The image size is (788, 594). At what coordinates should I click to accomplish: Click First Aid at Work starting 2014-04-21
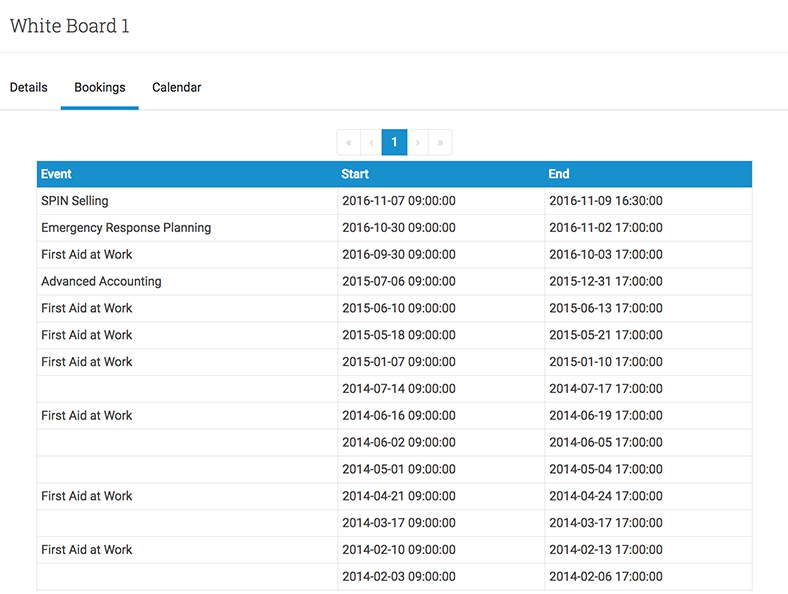(x=86, y=496)
